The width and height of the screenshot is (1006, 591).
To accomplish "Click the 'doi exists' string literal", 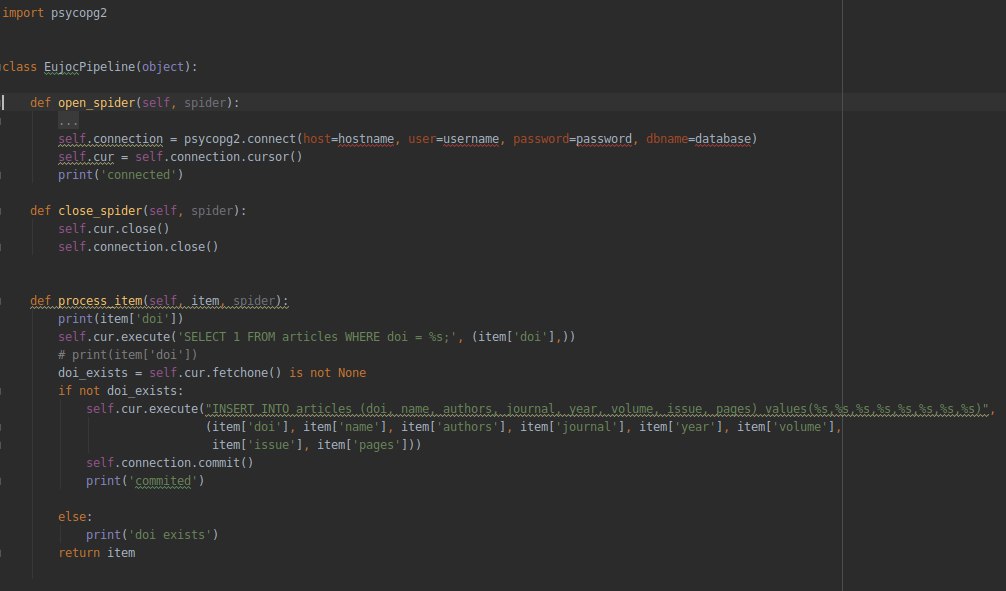I will 170,534.
